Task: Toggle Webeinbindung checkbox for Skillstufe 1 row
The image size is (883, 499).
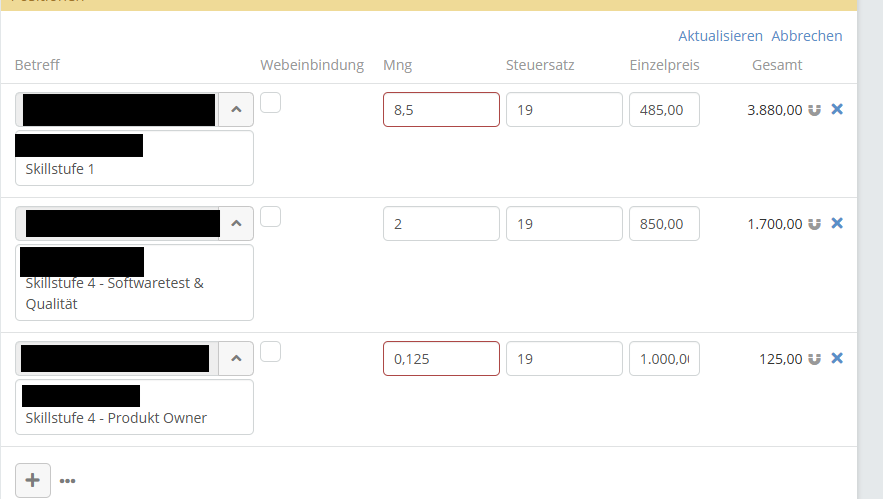Action: (271, 102)
